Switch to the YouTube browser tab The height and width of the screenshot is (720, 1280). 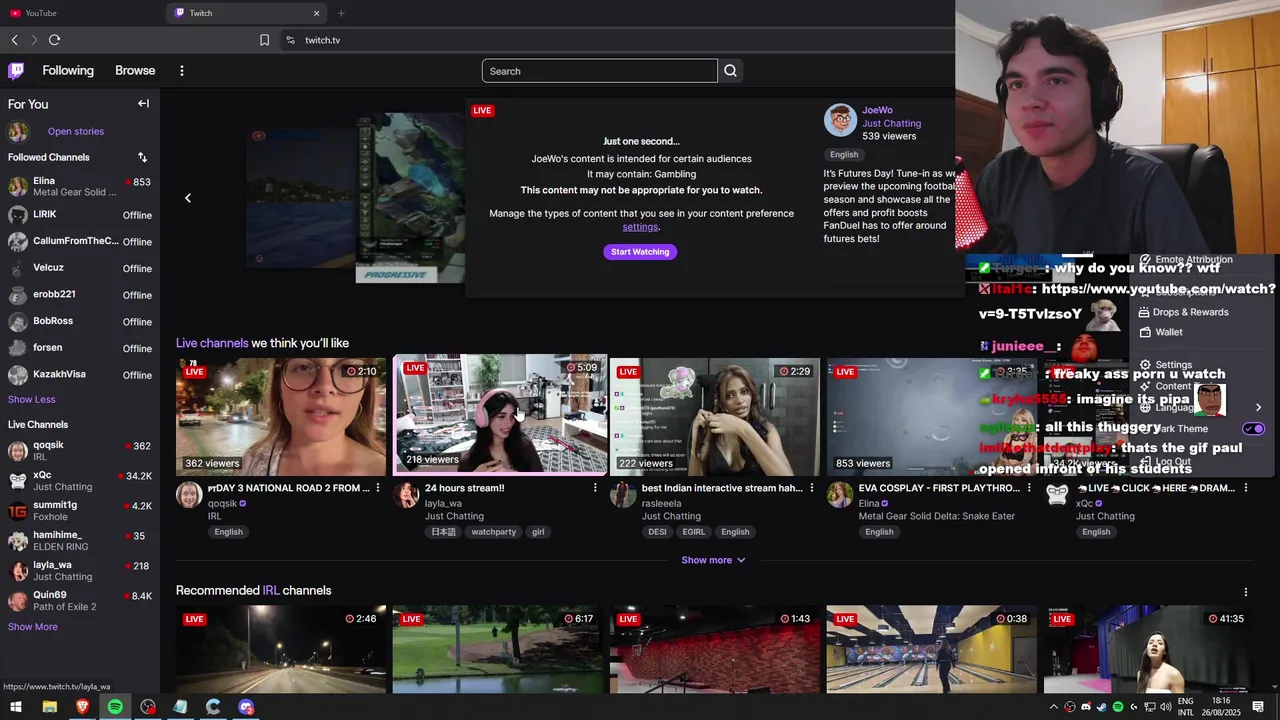click(80, 13)
